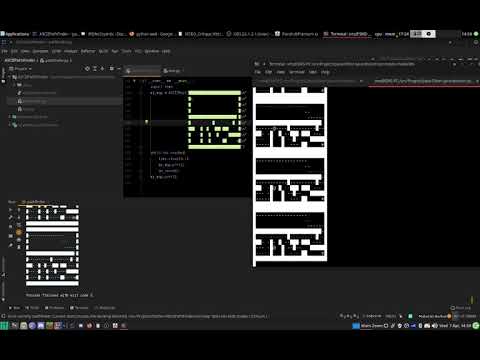The image size is (480, 360).
Task: Open Project panel settings gear icon
Action: coord(112,69)
